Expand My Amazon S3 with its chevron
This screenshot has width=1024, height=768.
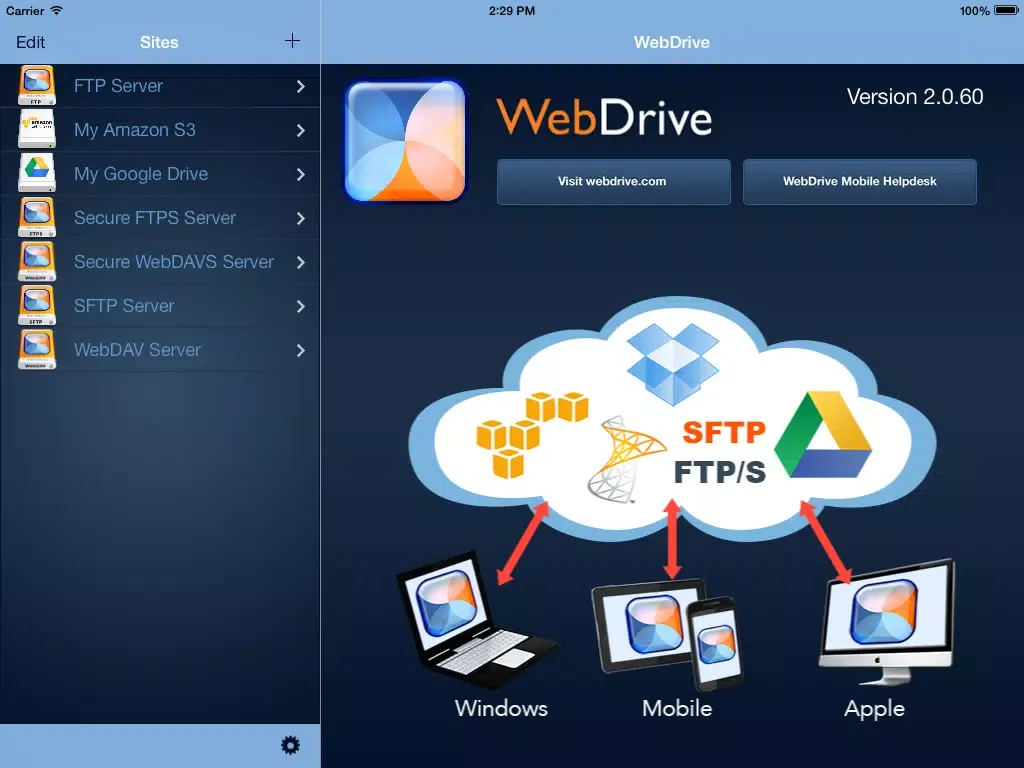[300, 130]
